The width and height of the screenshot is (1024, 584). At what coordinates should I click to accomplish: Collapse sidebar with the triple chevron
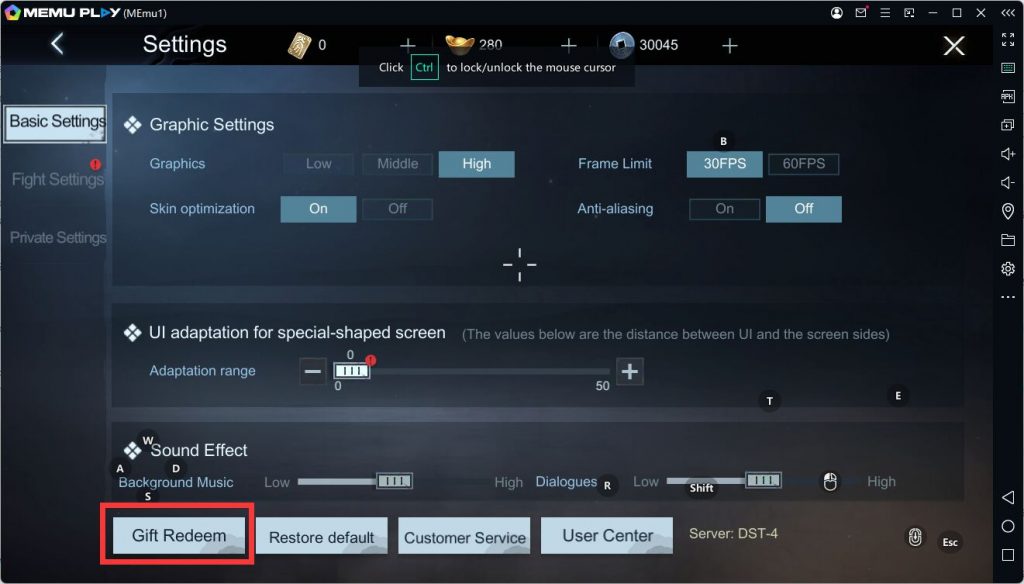pyautogui.click(x=1008, y=13)
